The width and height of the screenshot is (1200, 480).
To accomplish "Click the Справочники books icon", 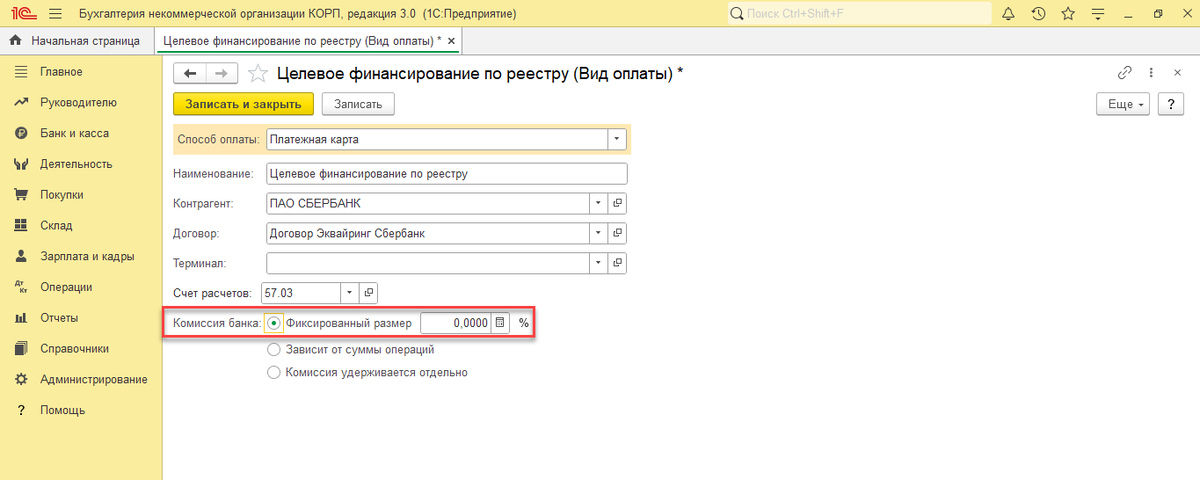I will click(x=20, y=349).
